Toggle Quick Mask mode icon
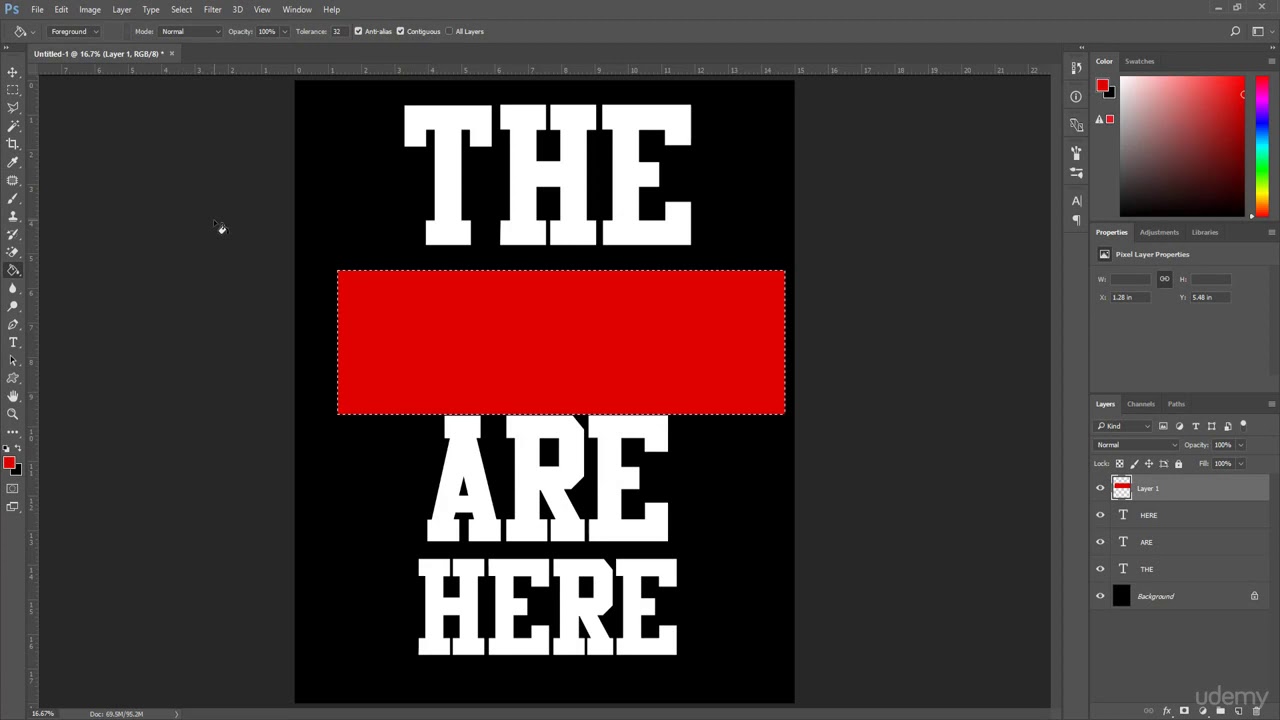This screenshot has height=720, width=1280. (13, 489)
